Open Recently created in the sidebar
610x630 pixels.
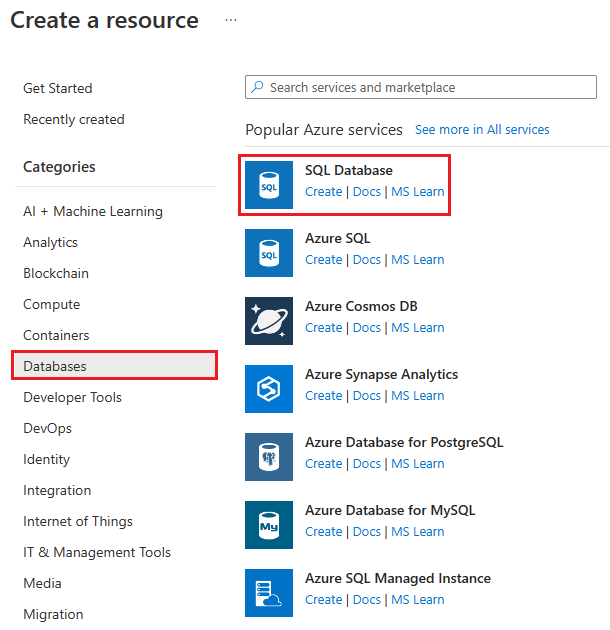point(74,119)
